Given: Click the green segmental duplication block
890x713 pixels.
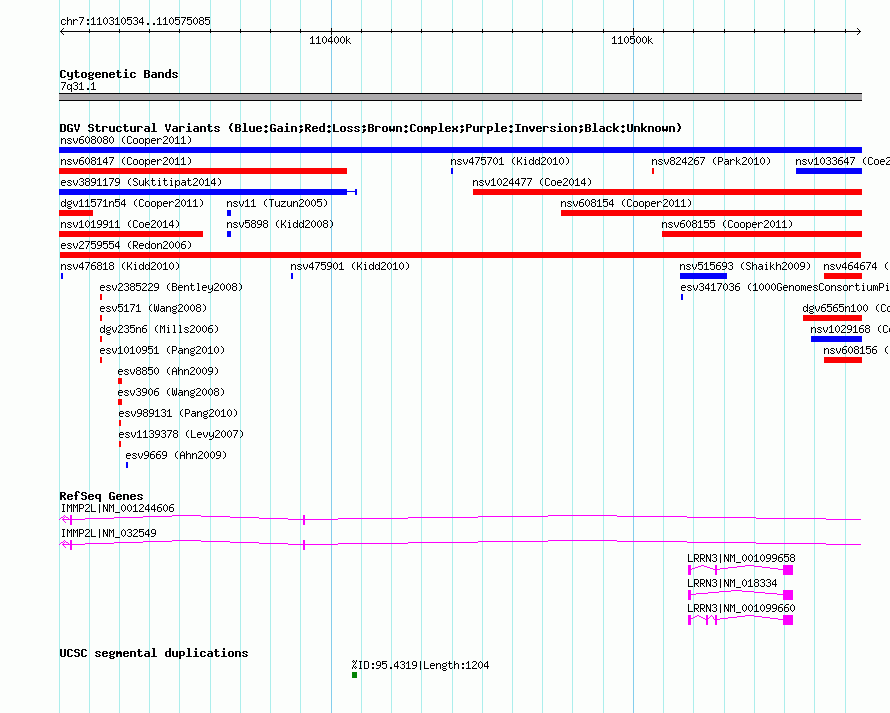Looking at the screenshot, I should (354, 675).
